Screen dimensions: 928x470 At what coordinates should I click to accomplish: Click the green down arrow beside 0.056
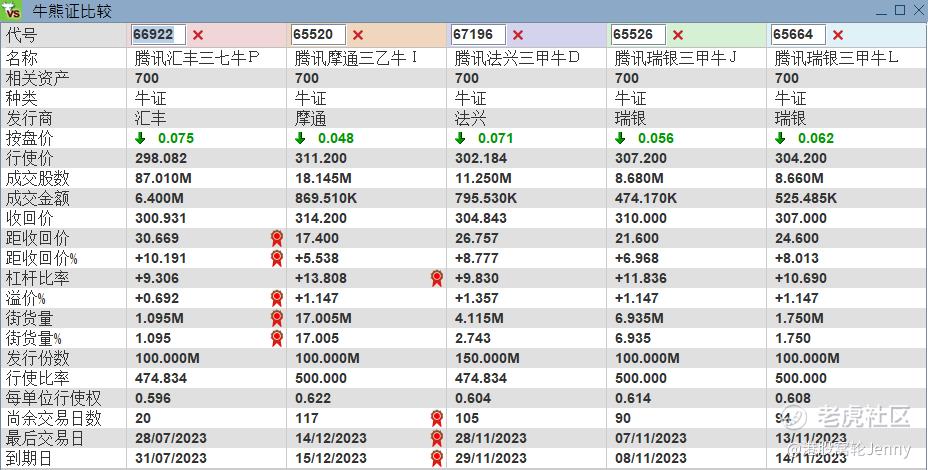click(x=620, y=138)
